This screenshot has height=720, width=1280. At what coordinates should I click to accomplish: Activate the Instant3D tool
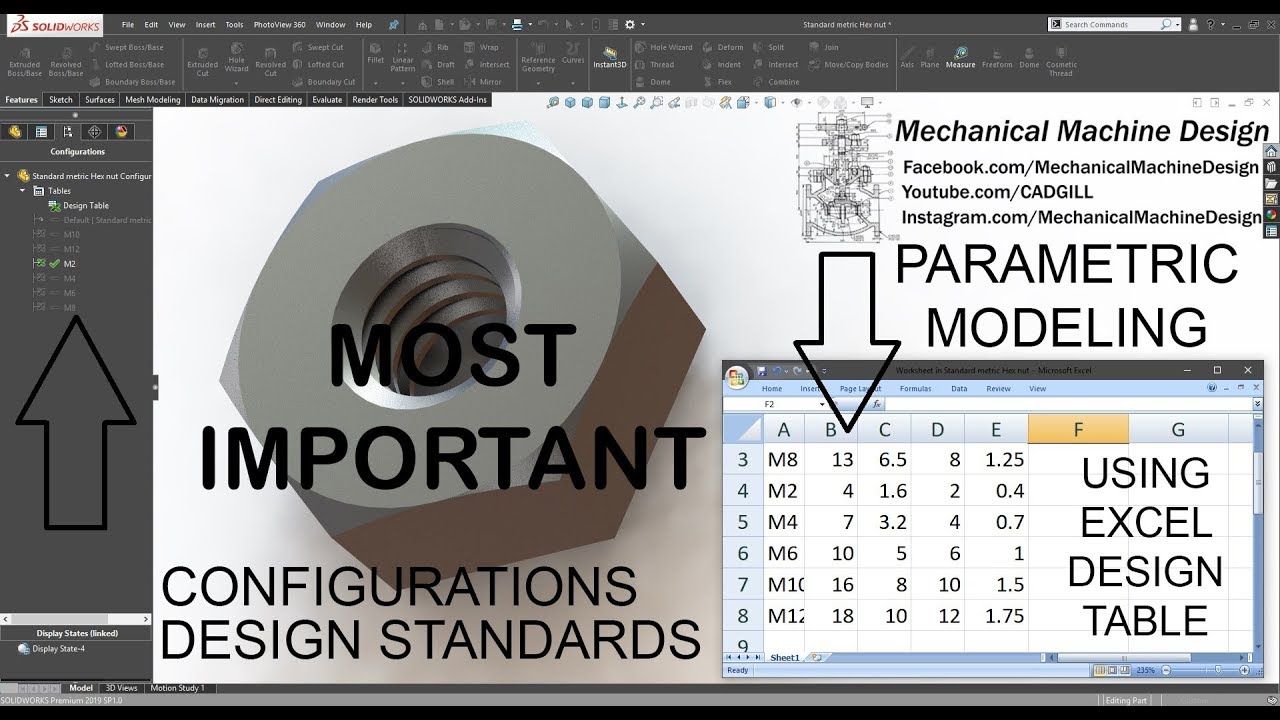(609, 57)
